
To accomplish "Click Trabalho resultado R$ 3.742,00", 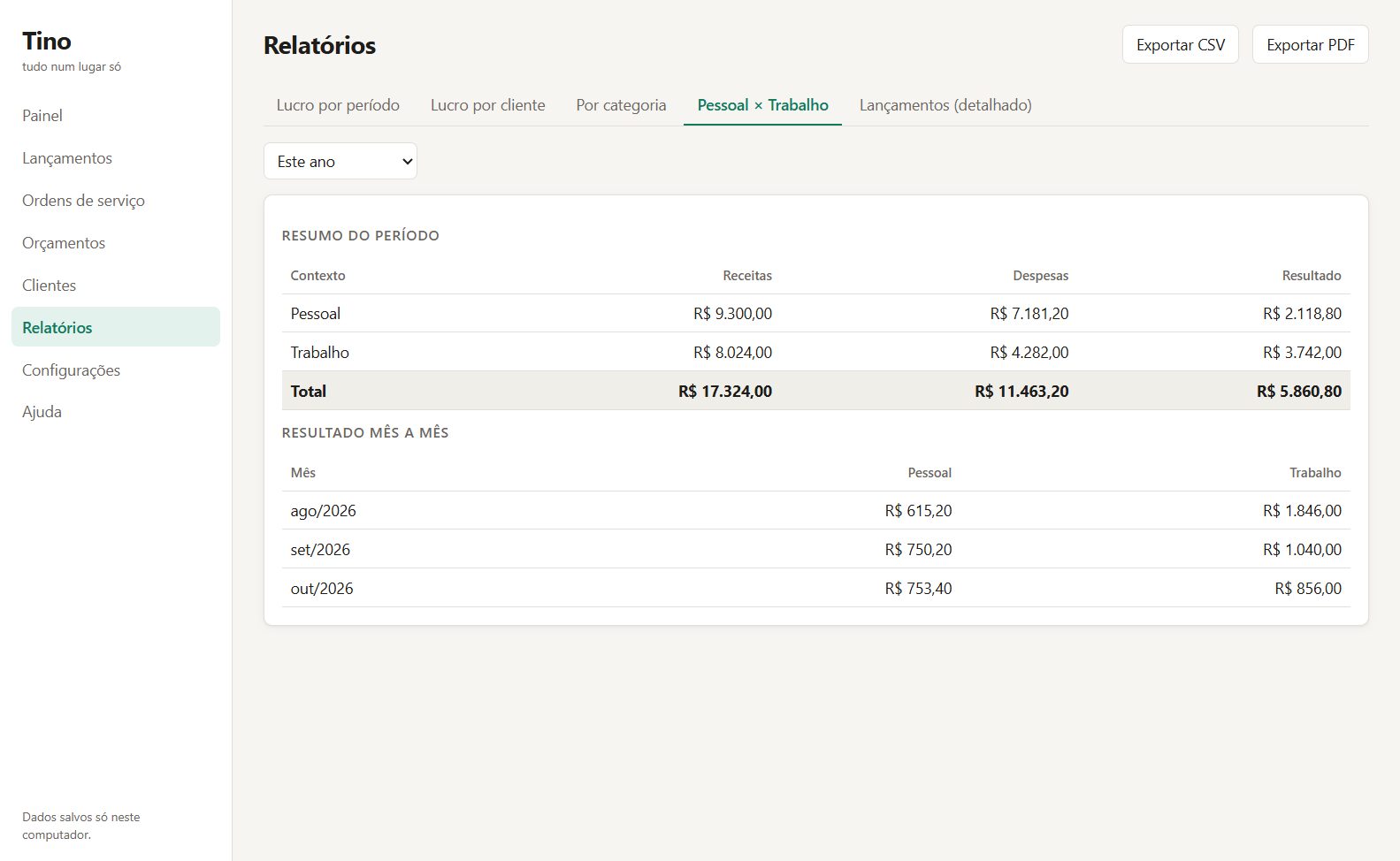I will pos(1302,353).
